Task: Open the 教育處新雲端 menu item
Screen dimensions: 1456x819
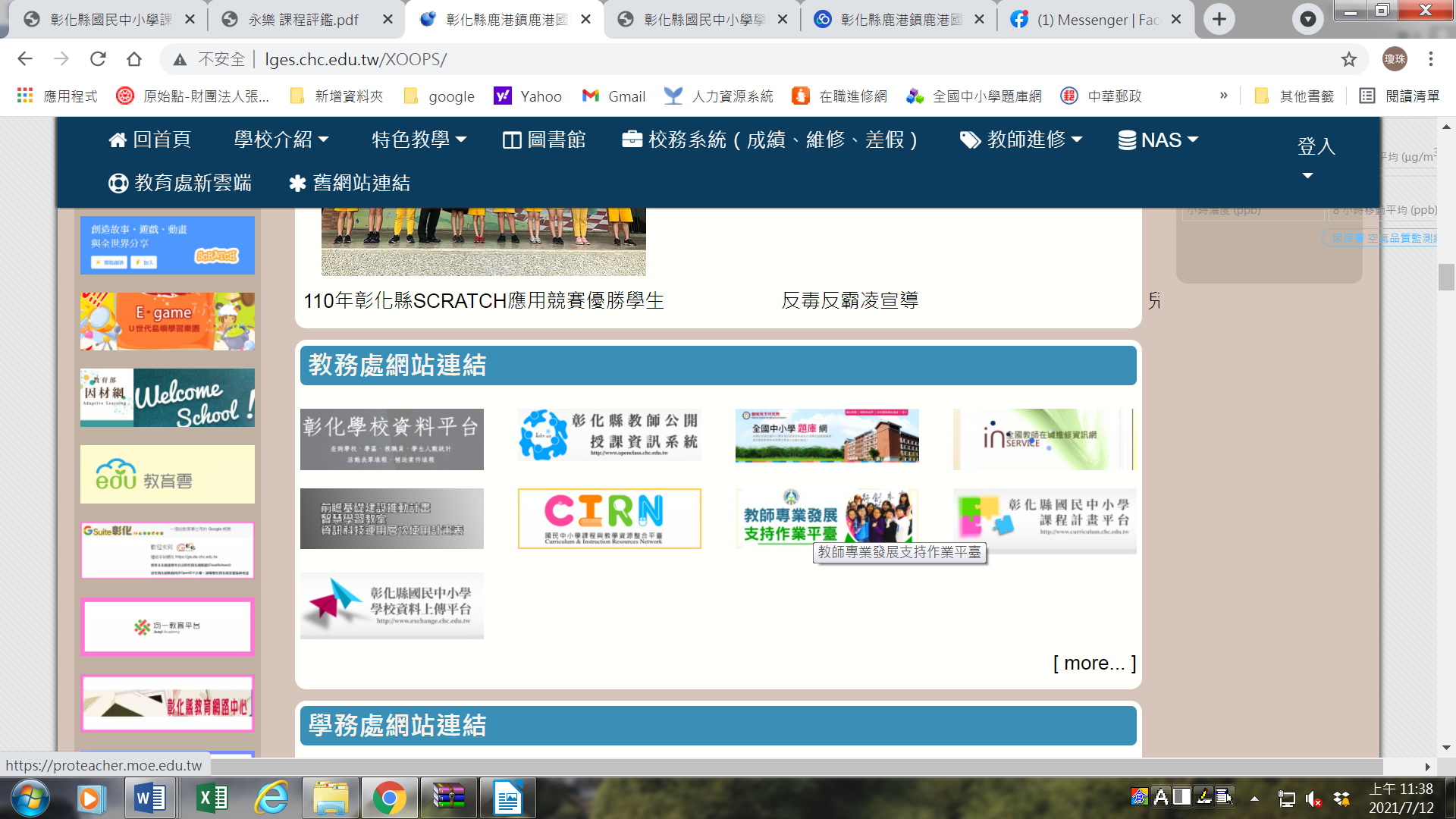Action: [x=180, y=183]
